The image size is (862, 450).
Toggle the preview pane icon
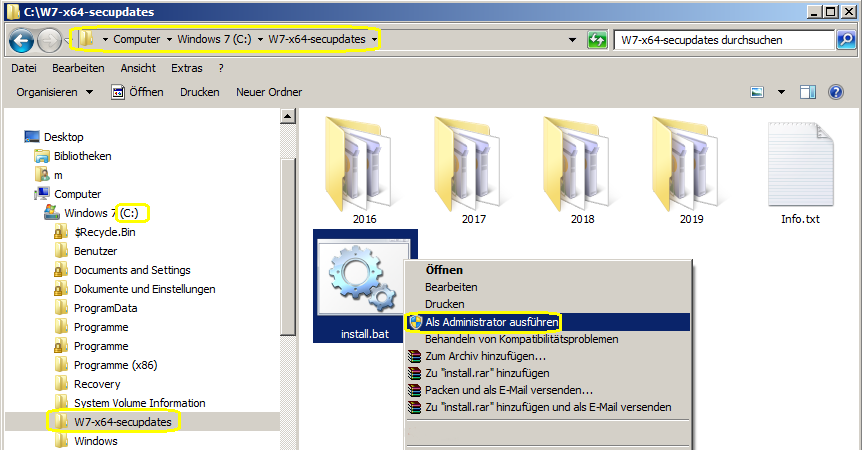click(808, 92)
